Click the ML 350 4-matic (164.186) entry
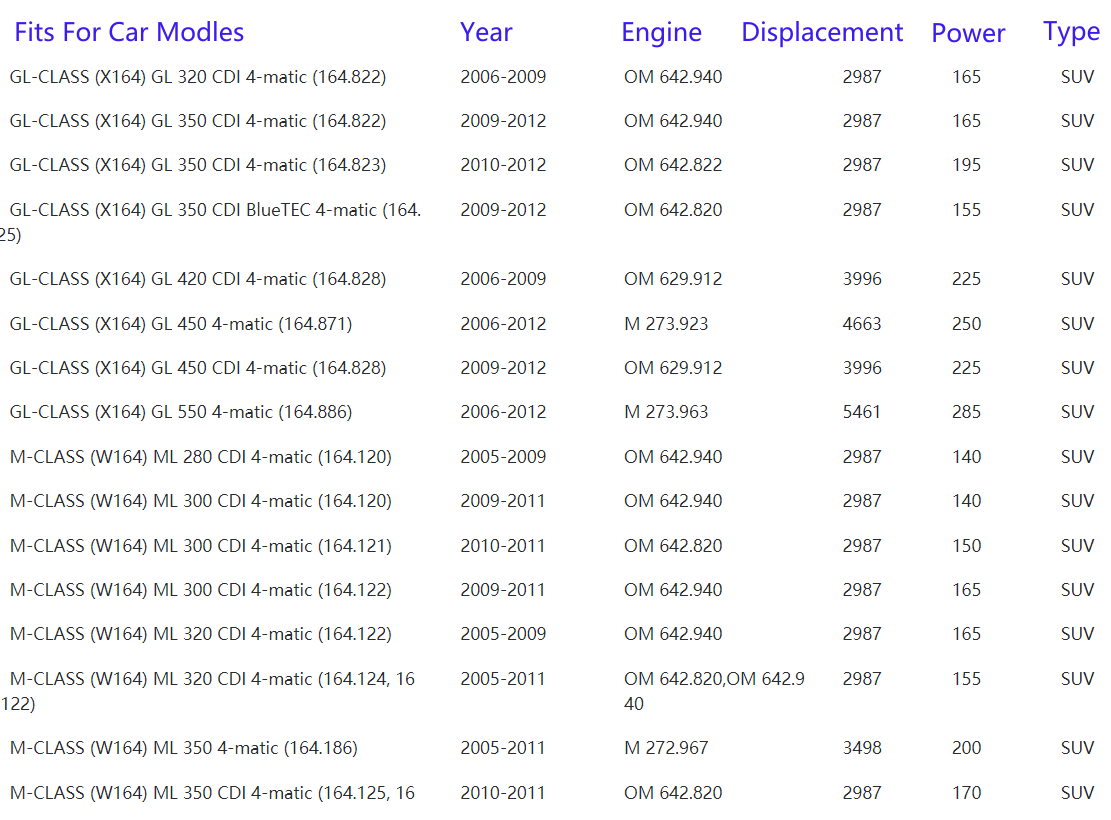Viewport: 1111px width, 820px height. coord(184,748)
